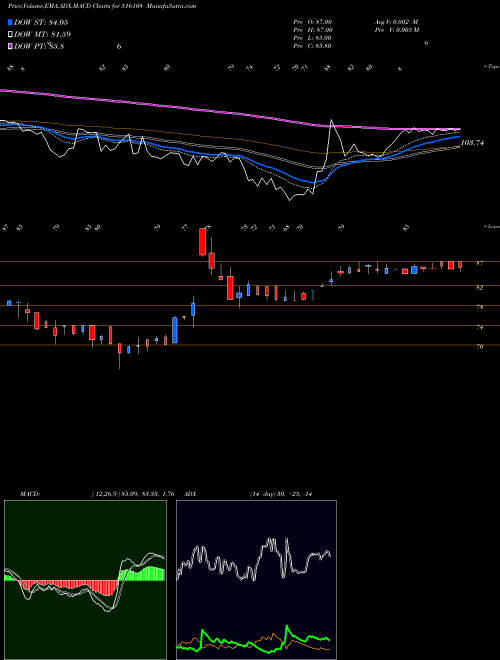The height and width of the screenshot is (660, 500).
Task: Click the 70 price axis label
Action: point(479,347)
